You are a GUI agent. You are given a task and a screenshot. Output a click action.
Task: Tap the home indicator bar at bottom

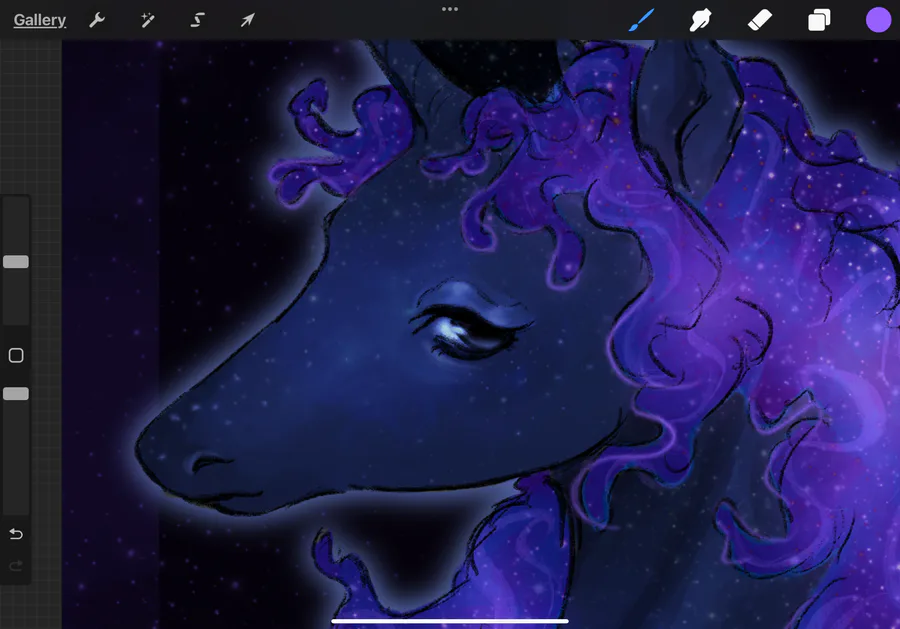pyautogui.click(x=450, y=621)
